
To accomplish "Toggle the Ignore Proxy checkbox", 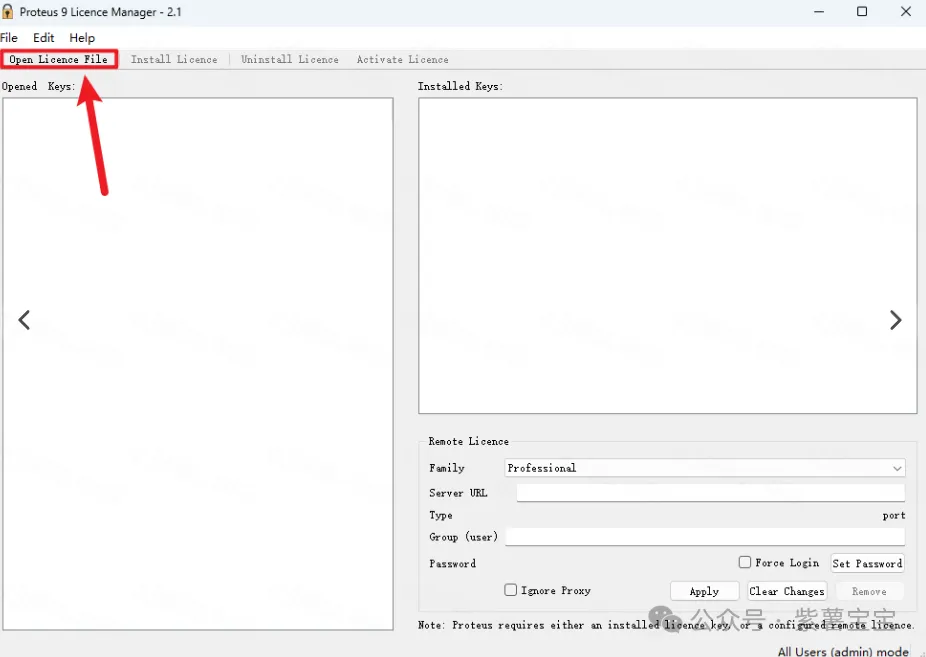I will [511, 590].
